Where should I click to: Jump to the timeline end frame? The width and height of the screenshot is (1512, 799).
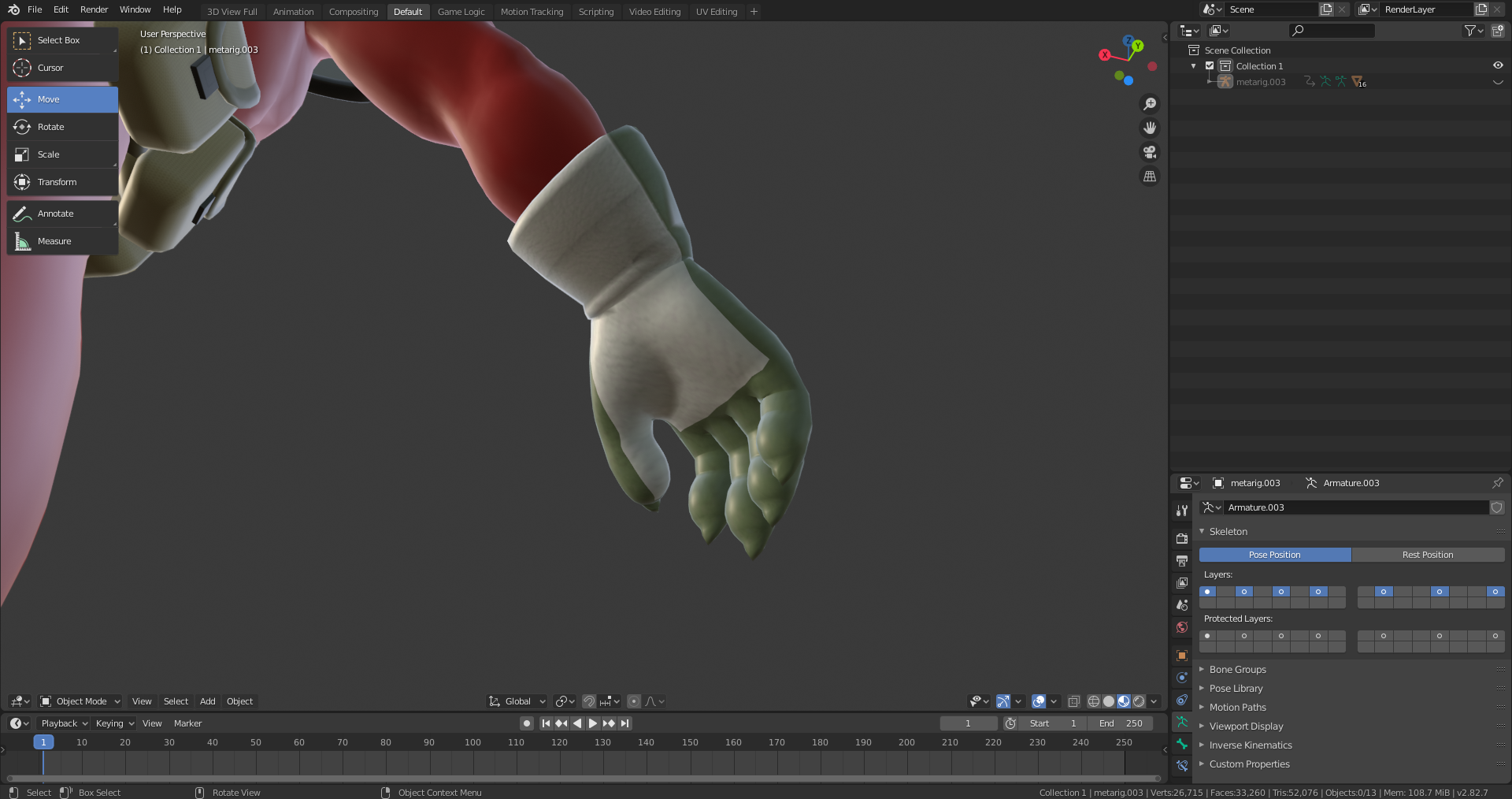[x=624, y=723]
